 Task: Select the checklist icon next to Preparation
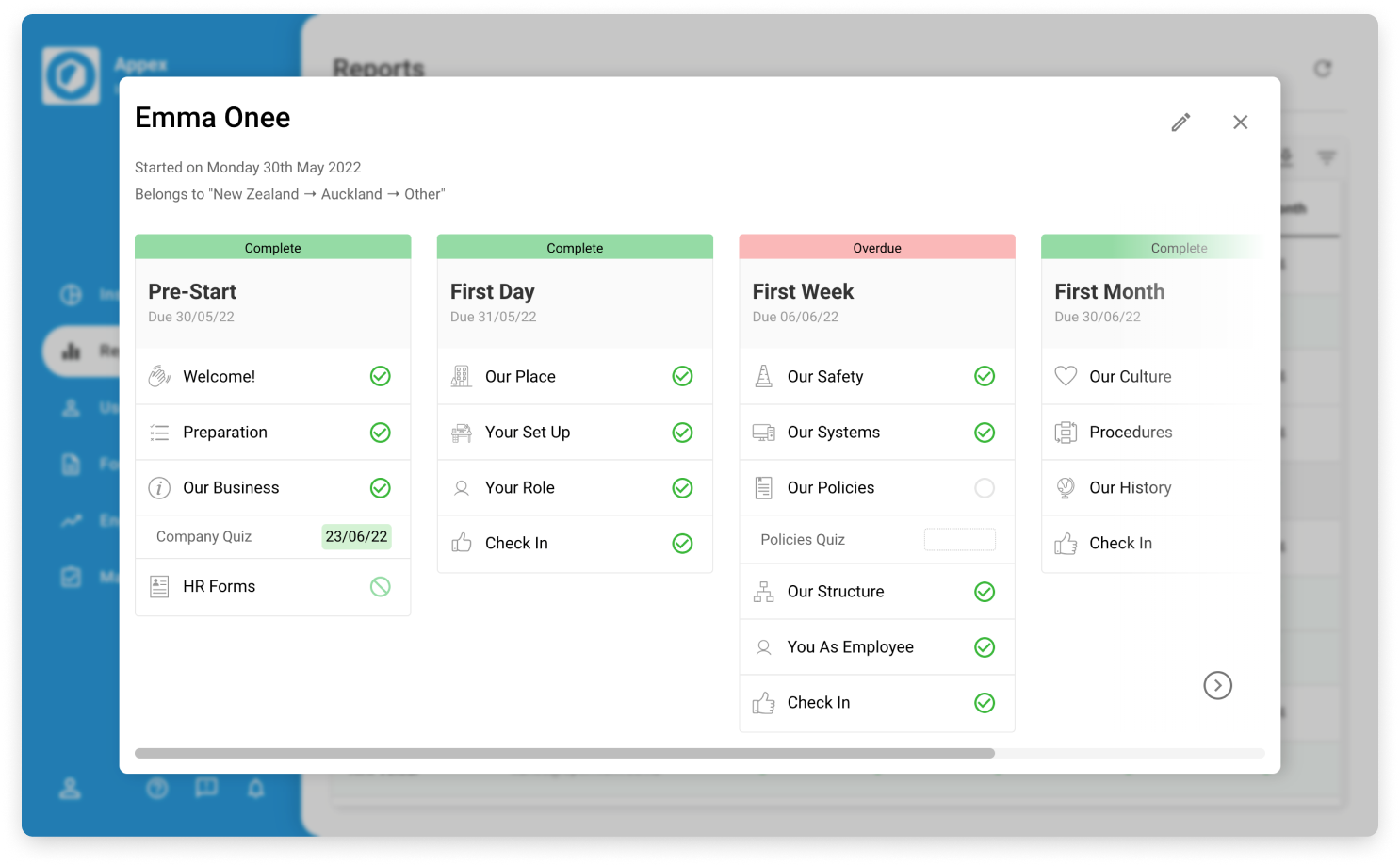click(159, 432)
